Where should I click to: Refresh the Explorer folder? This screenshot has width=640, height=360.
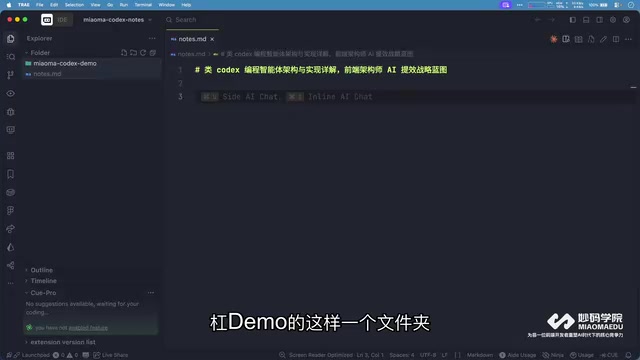click(143, 53)
